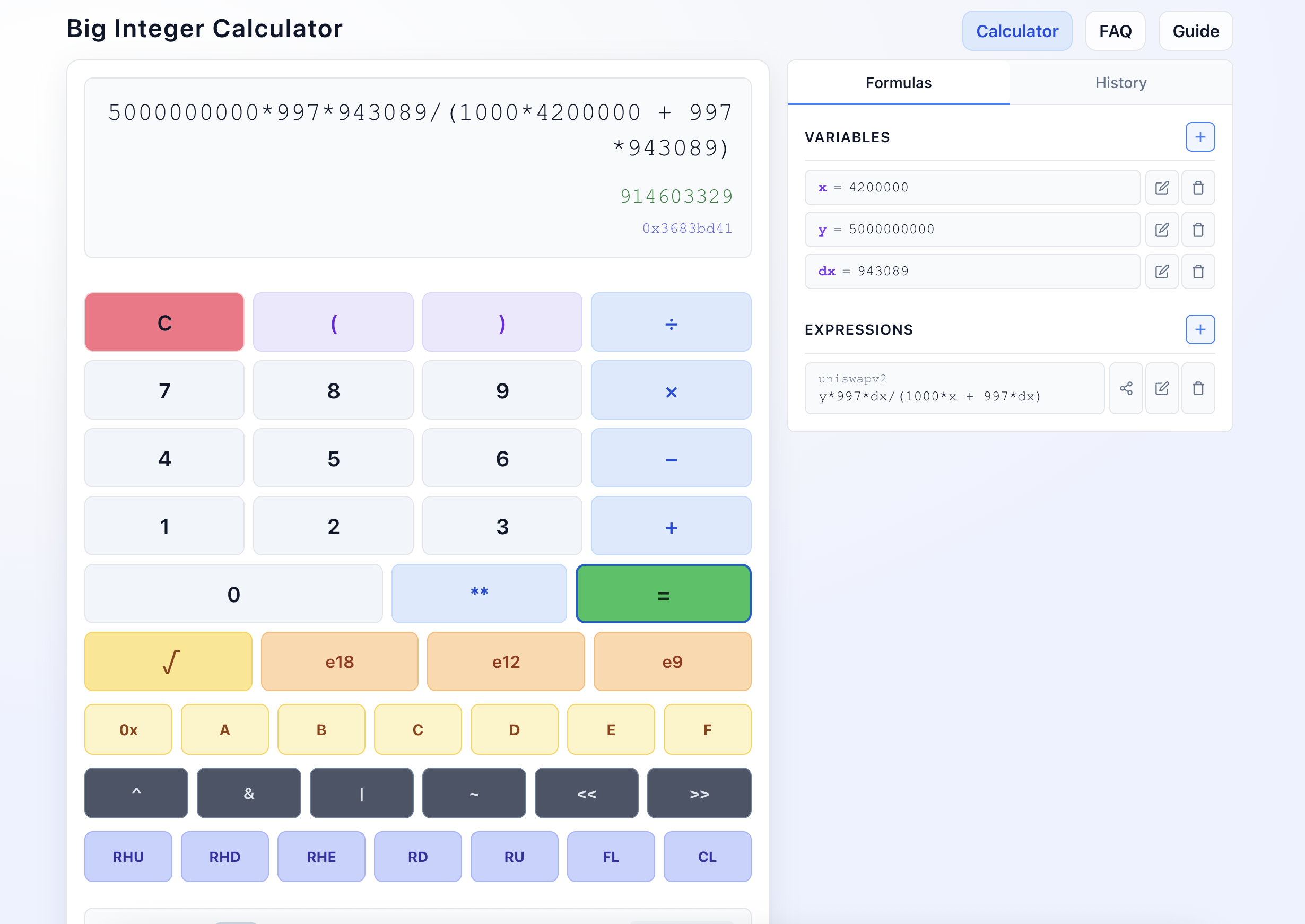1305x924 pixels.
Task: Open the FAQ page
Action: click(x=1115, y=31)
